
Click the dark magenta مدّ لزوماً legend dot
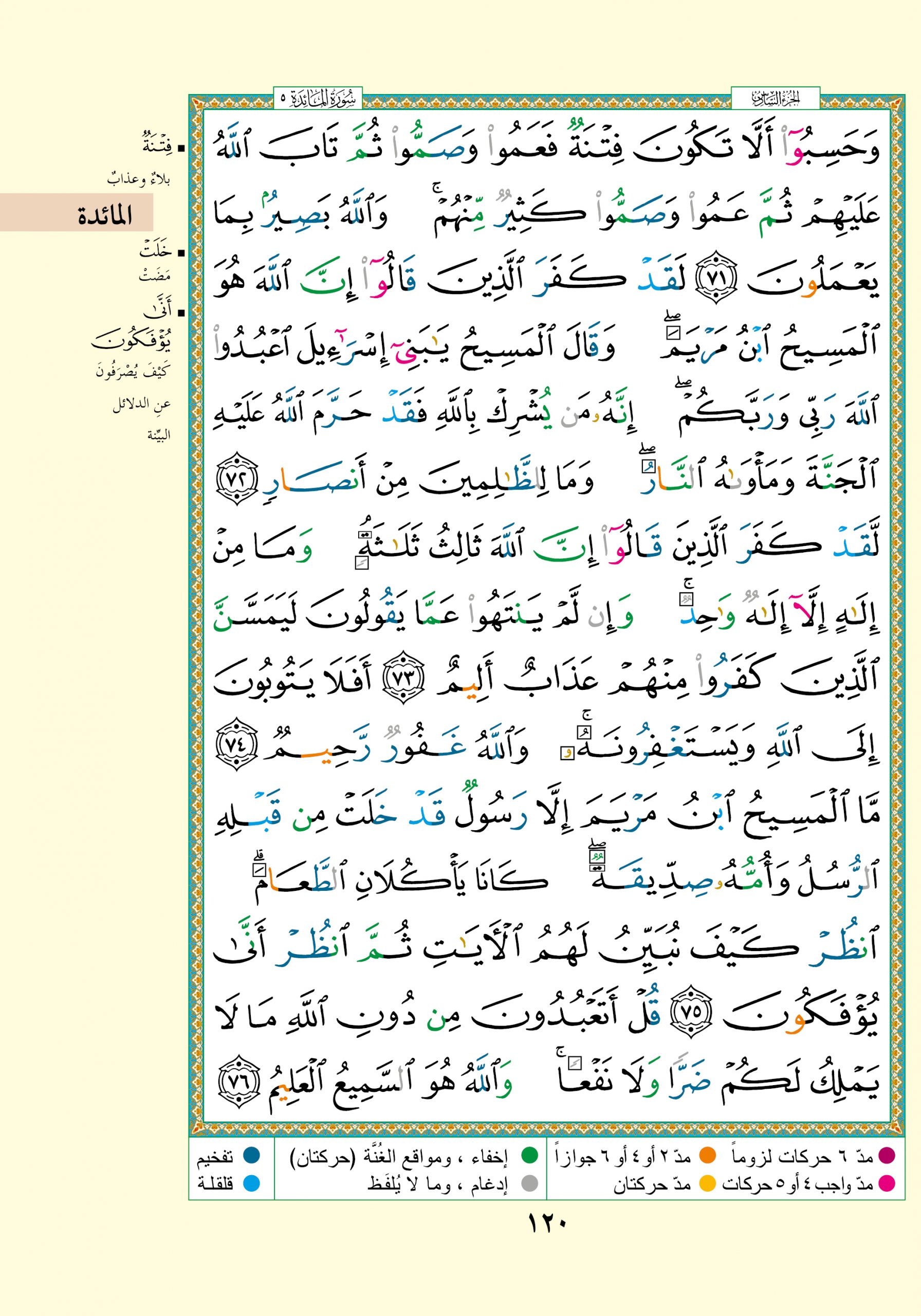[886, 1156]
